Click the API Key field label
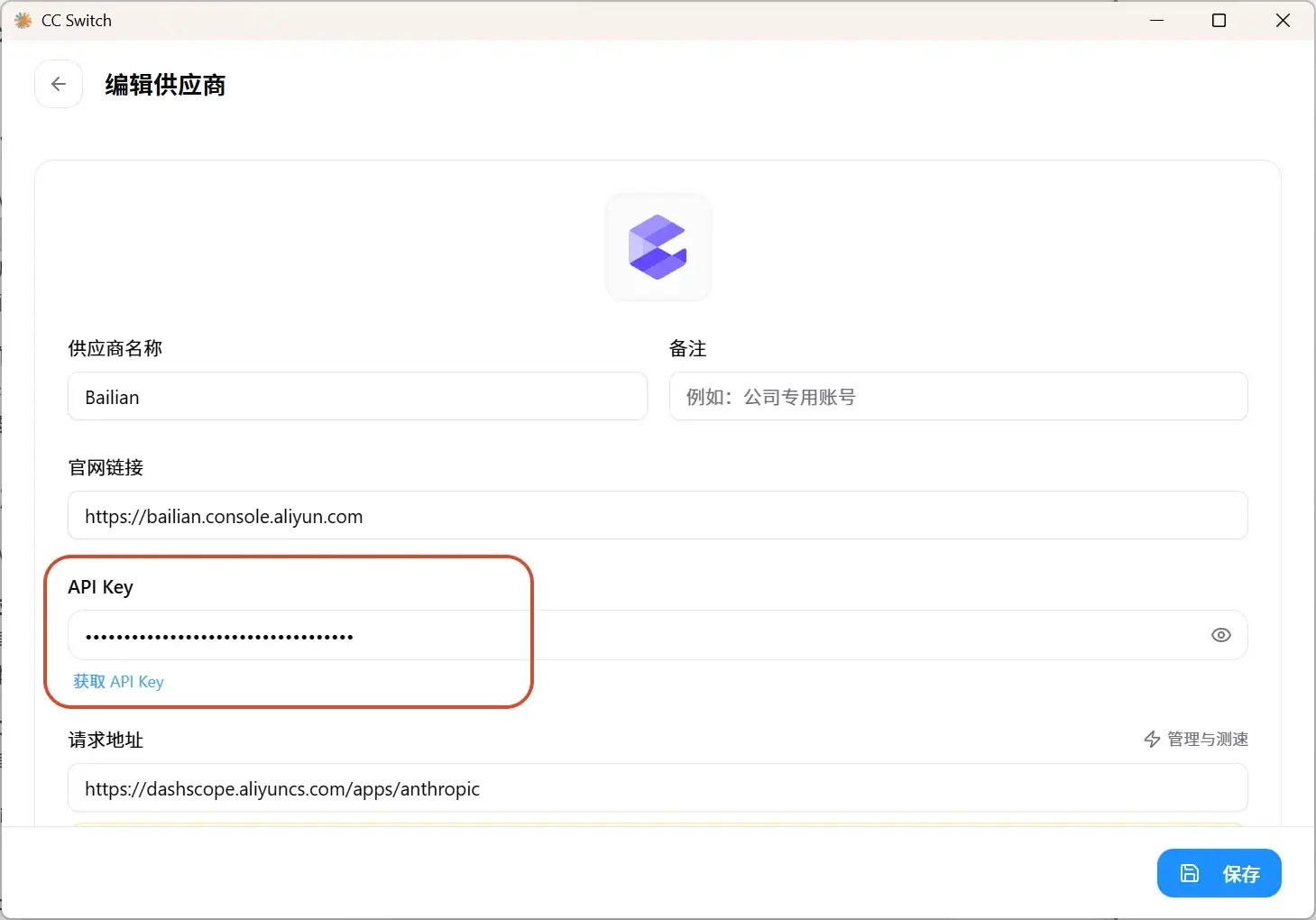The height and width of the screenshot is (920, 1316). (100, 587)
